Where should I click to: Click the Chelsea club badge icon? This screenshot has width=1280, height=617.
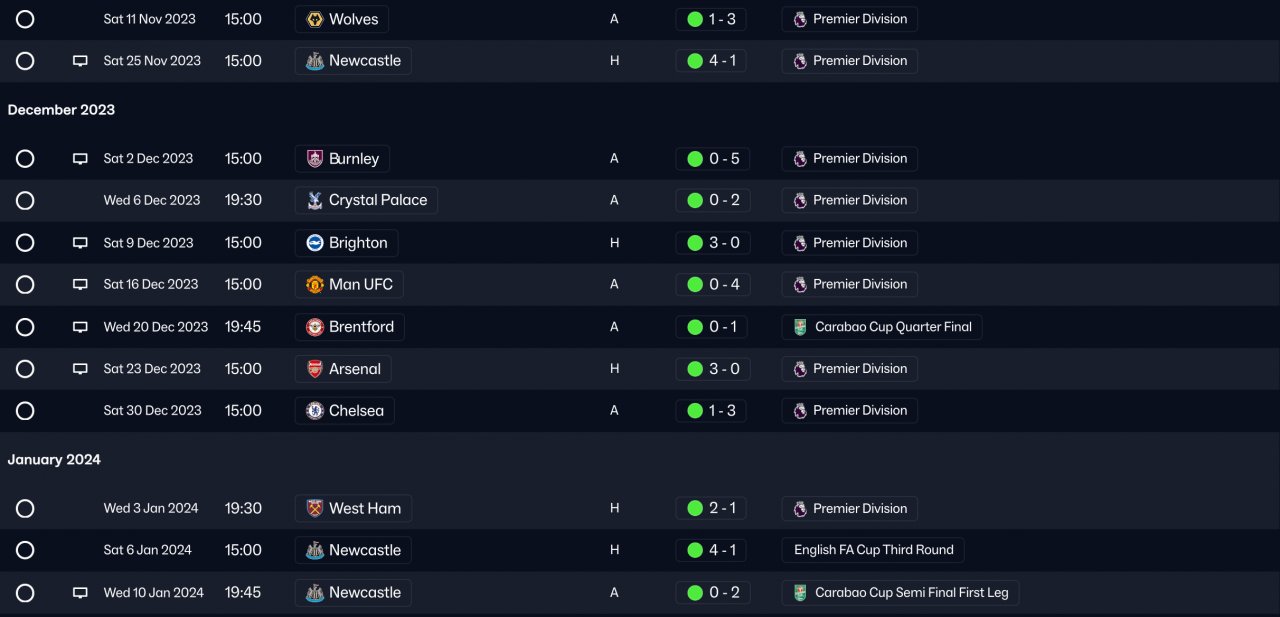[315, 411]
